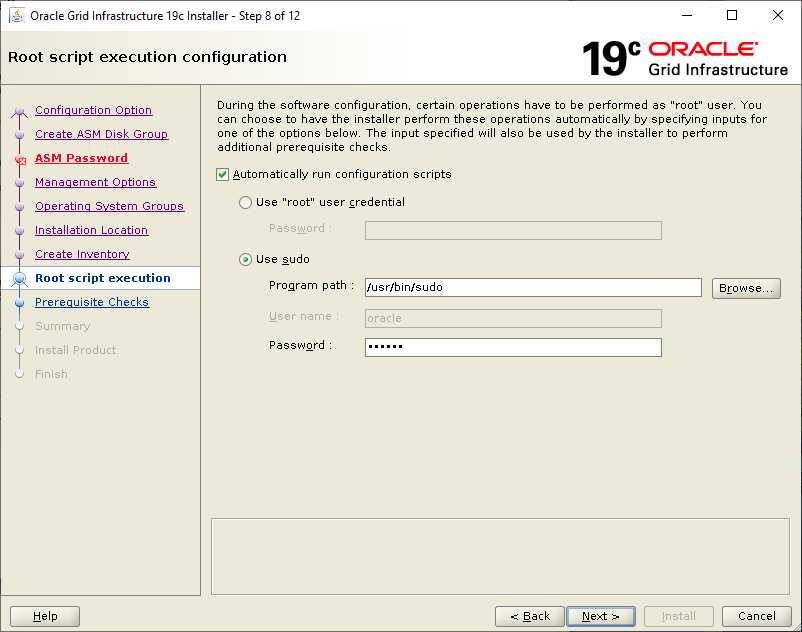The image size is (802, 632).
Task: Proceed with the Next button
Action: (601, 616)
